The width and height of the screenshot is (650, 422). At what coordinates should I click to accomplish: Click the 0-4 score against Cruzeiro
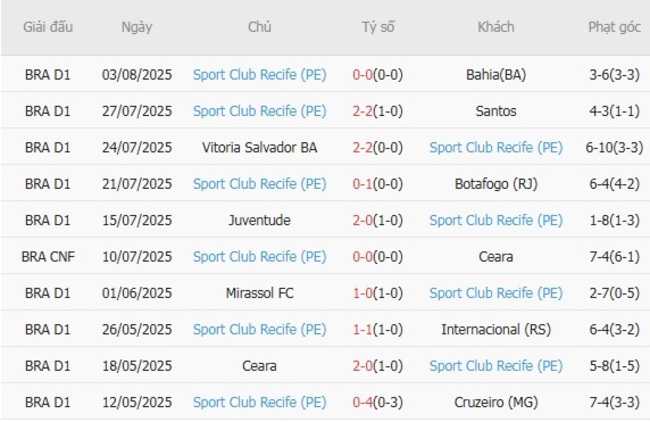[378, 402]
